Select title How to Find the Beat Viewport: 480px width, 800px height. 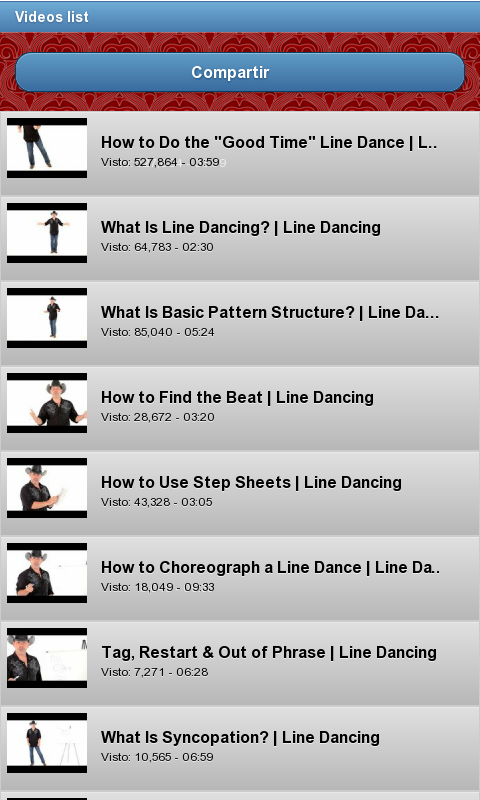tap(237, 397)
